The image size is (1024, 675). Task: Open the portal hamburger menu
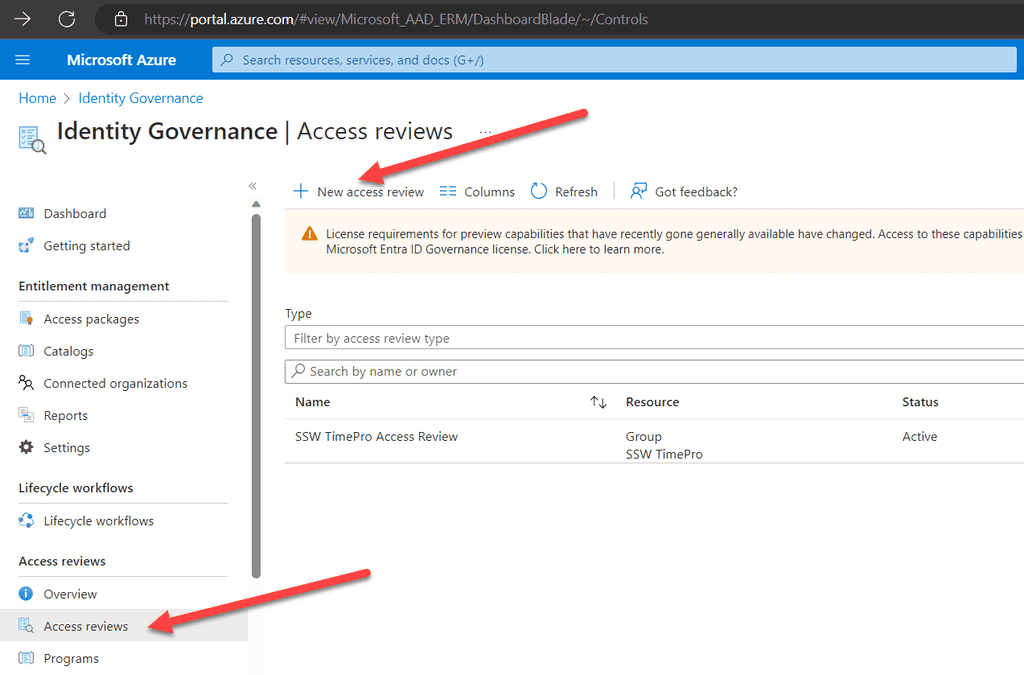point(22,59)
